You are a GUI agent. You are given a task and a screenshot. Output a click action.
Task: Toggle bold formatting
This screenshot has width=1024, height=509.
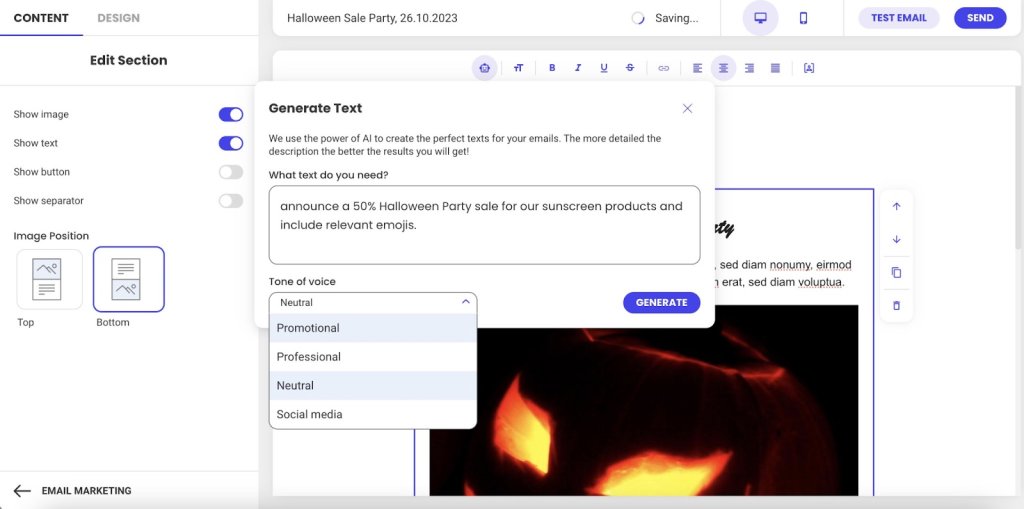(x=552, y=68)
